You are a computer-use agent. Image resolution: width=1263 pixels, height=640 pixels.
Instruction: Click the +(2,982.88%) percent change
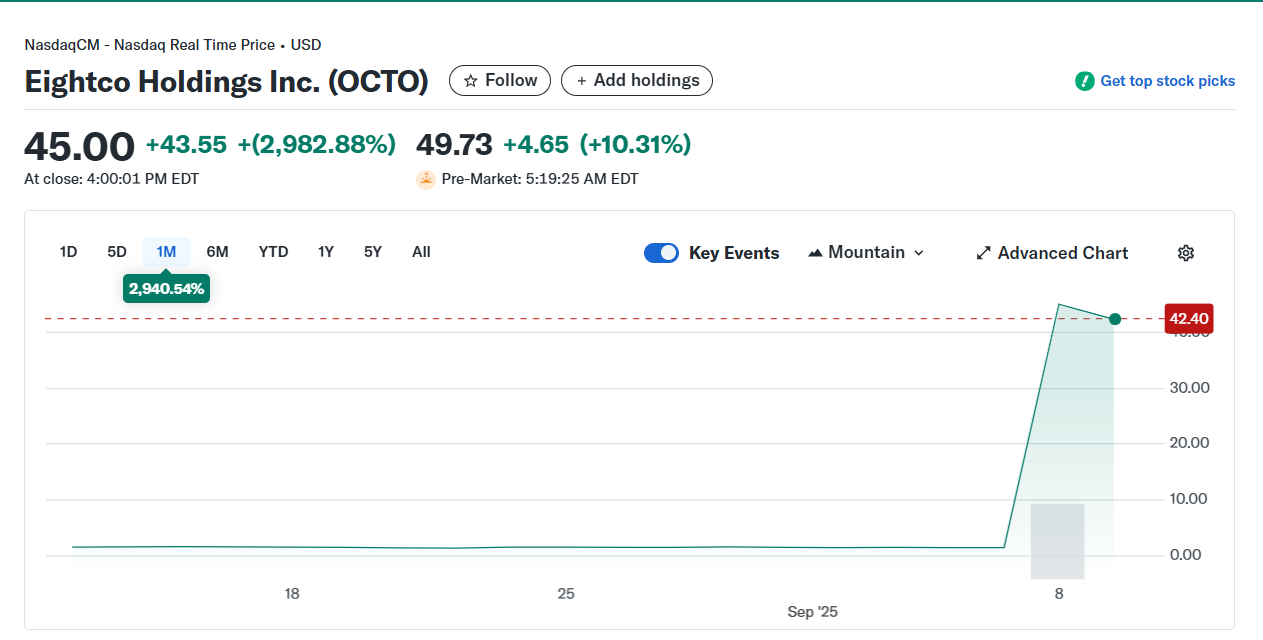[x=316, y=145]
